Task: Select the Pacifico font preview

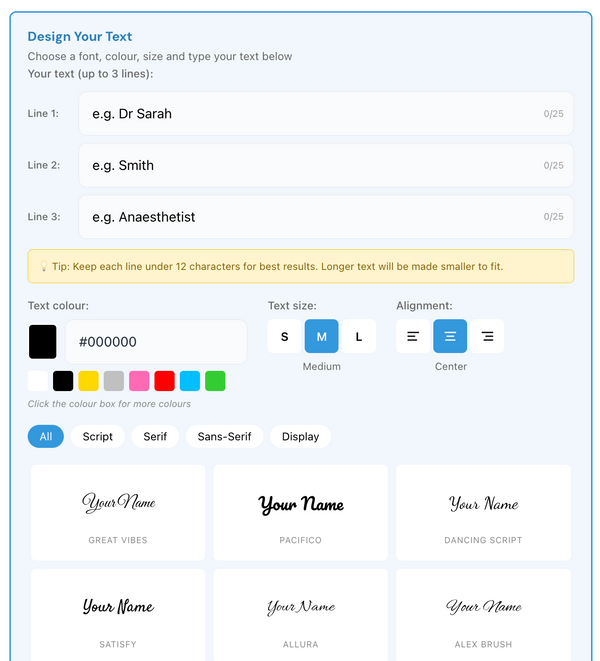Action: pos(301,512)
